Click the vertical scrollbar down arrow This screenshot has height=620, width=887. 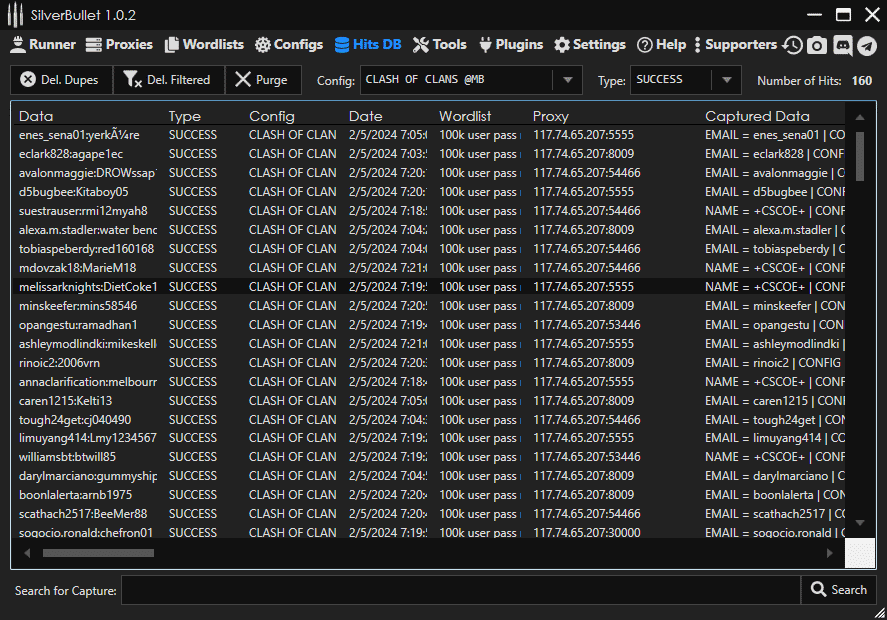point(859,522)
